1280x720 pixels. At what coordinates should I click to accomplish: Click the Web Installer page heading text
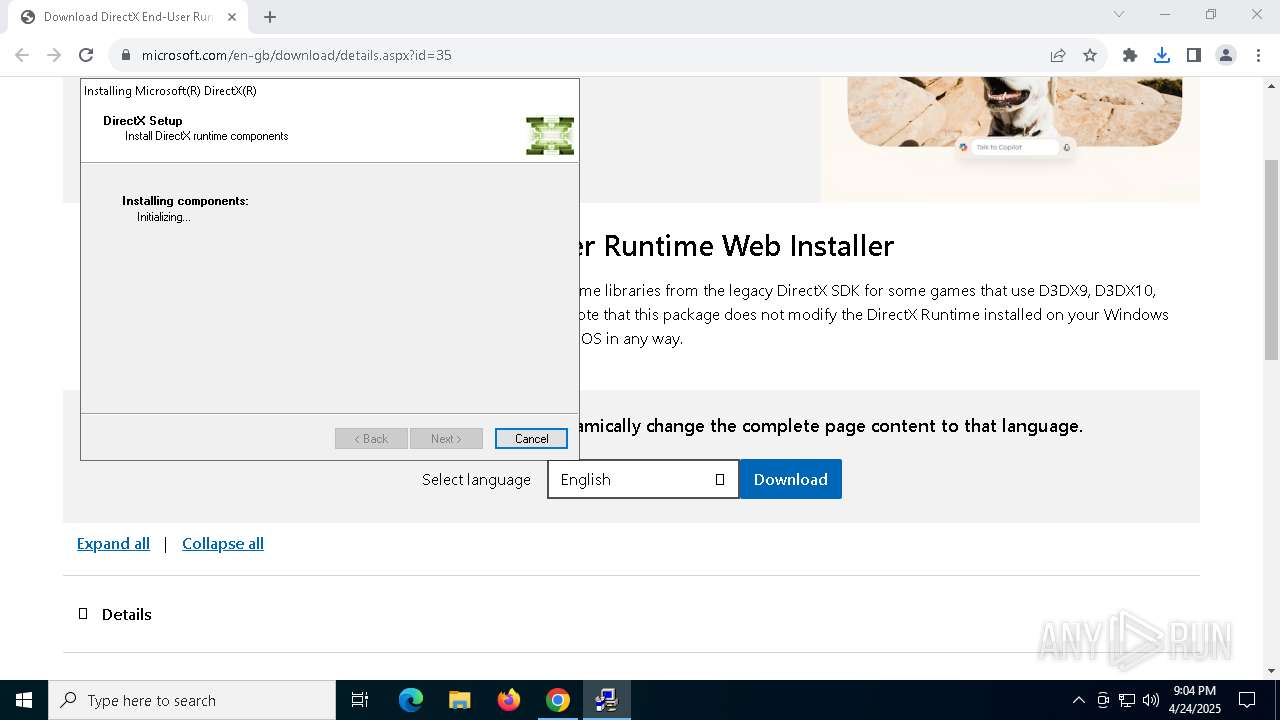(736, 245)
